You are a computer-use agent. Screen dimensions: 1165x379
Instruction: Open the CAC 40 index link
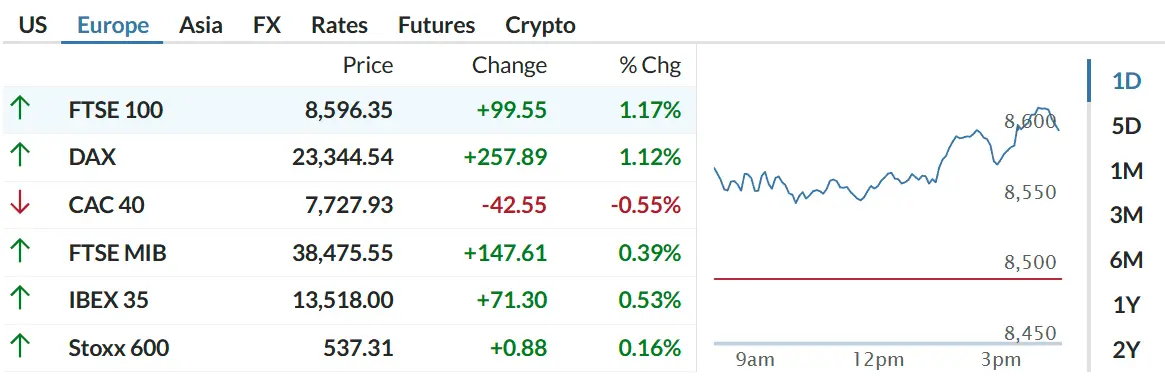(106, 205)
